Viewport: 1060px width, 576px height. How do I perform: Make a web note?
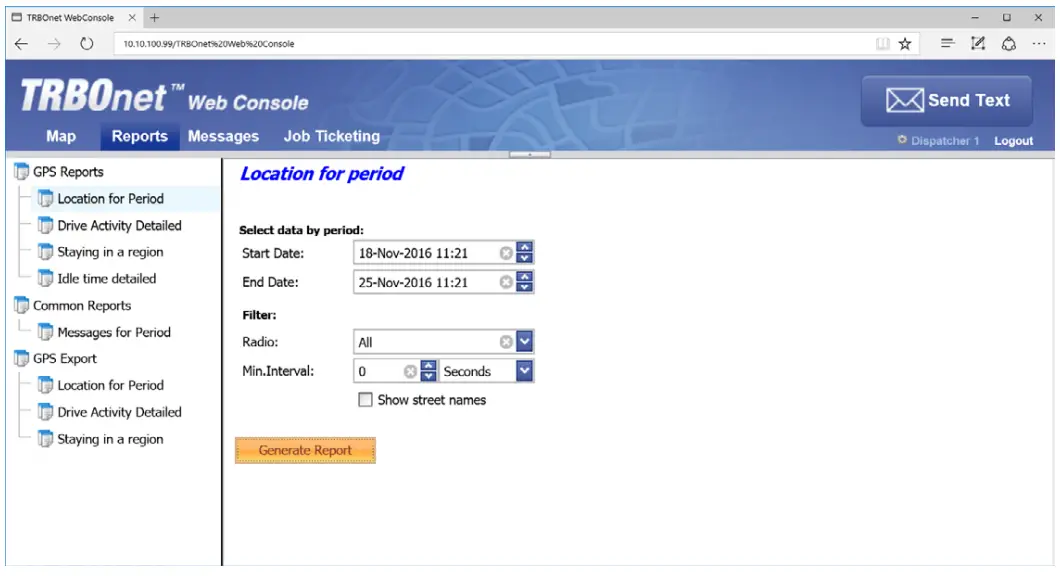[x=978, y=43]
